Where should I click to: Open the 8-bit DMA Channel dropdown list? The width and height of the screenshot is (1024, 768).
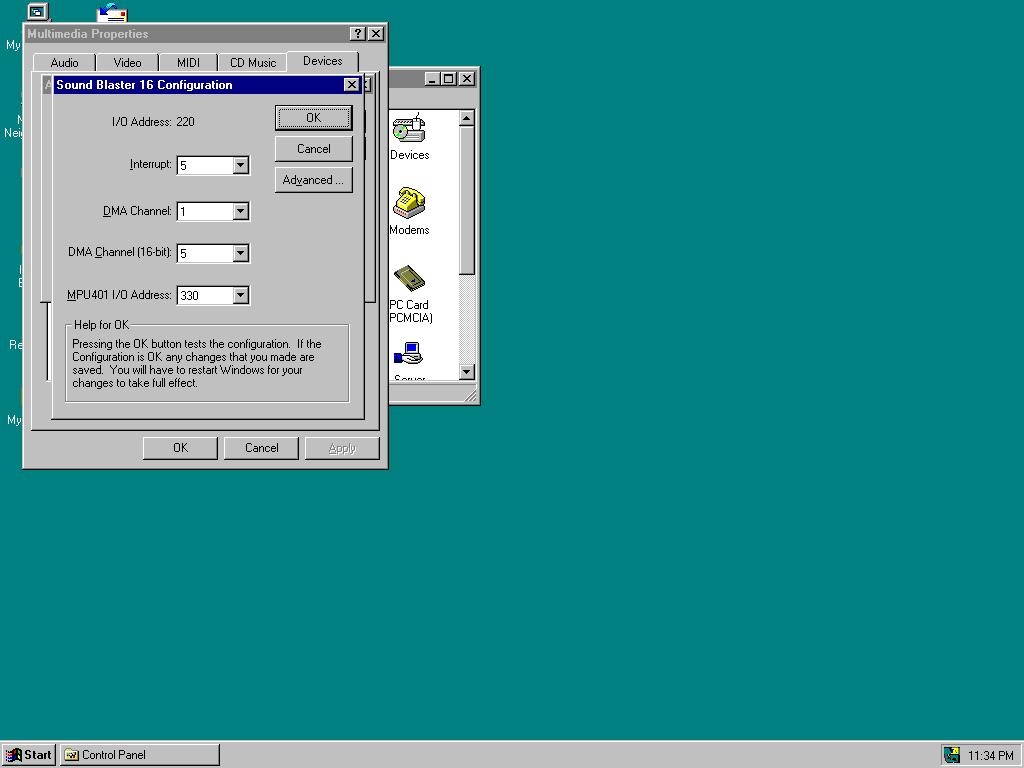coord(240,211)
